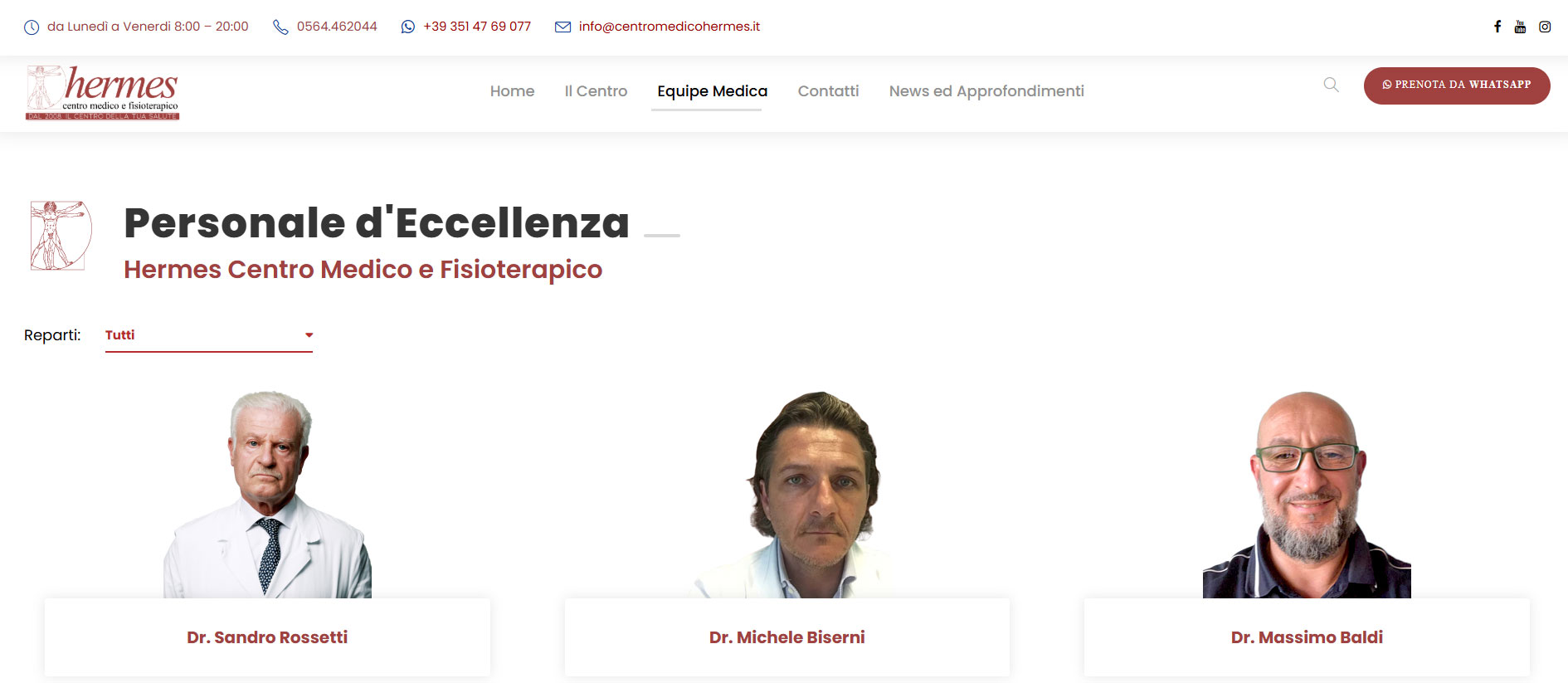Open the Facebook icon in top bar

click(x=1497, y=27)
